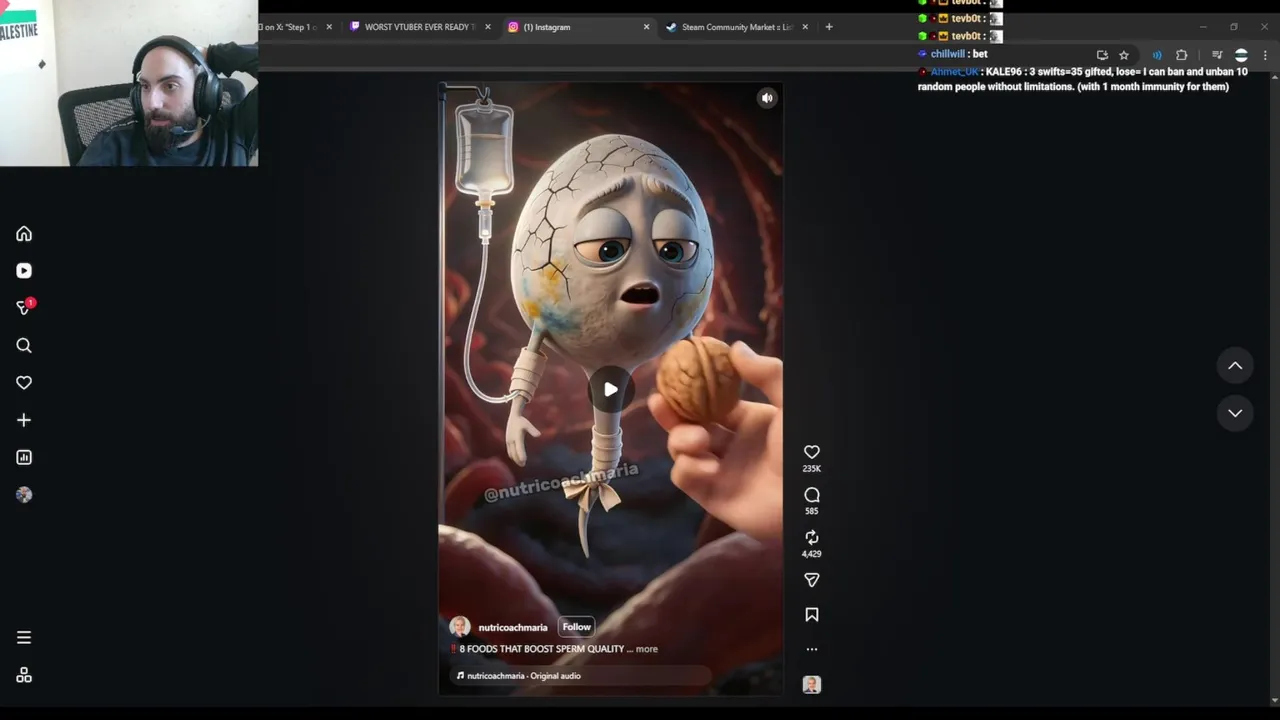
Task: Open the Meta apps icon at sidebar bottom
Action: [24, 676]
